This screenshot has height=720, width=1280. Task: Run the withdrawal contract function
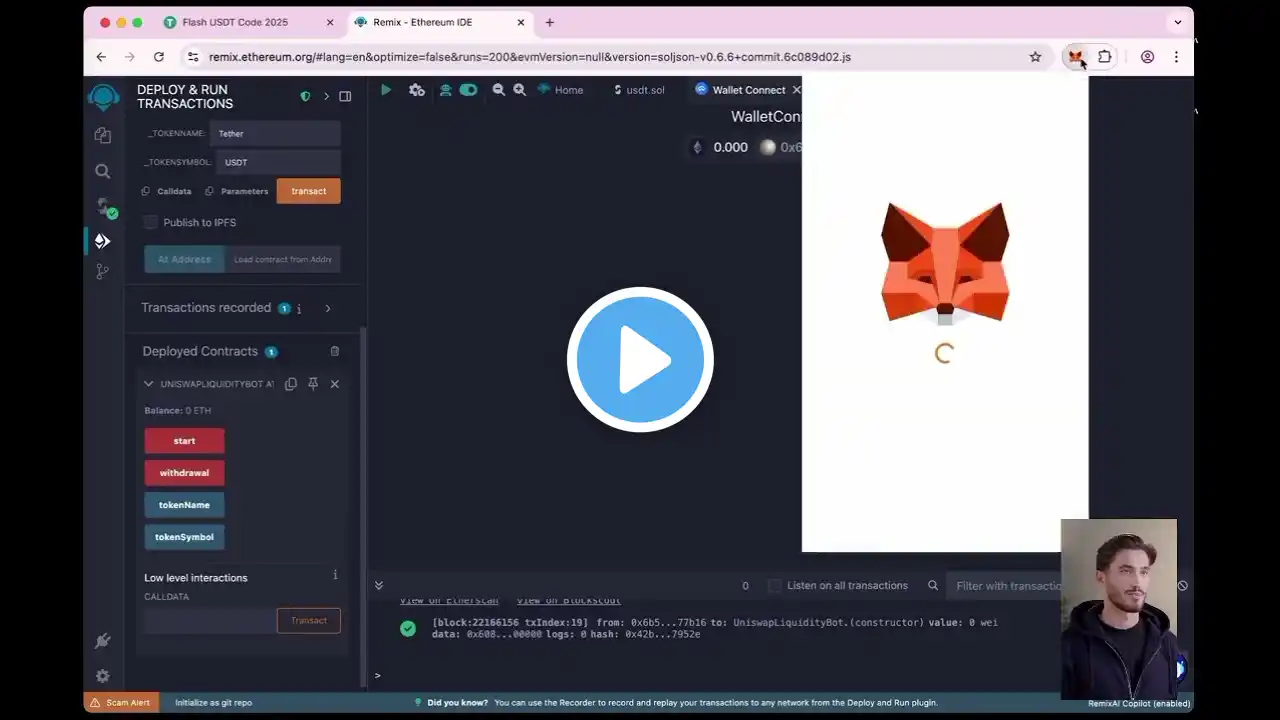tap(184, 473)
